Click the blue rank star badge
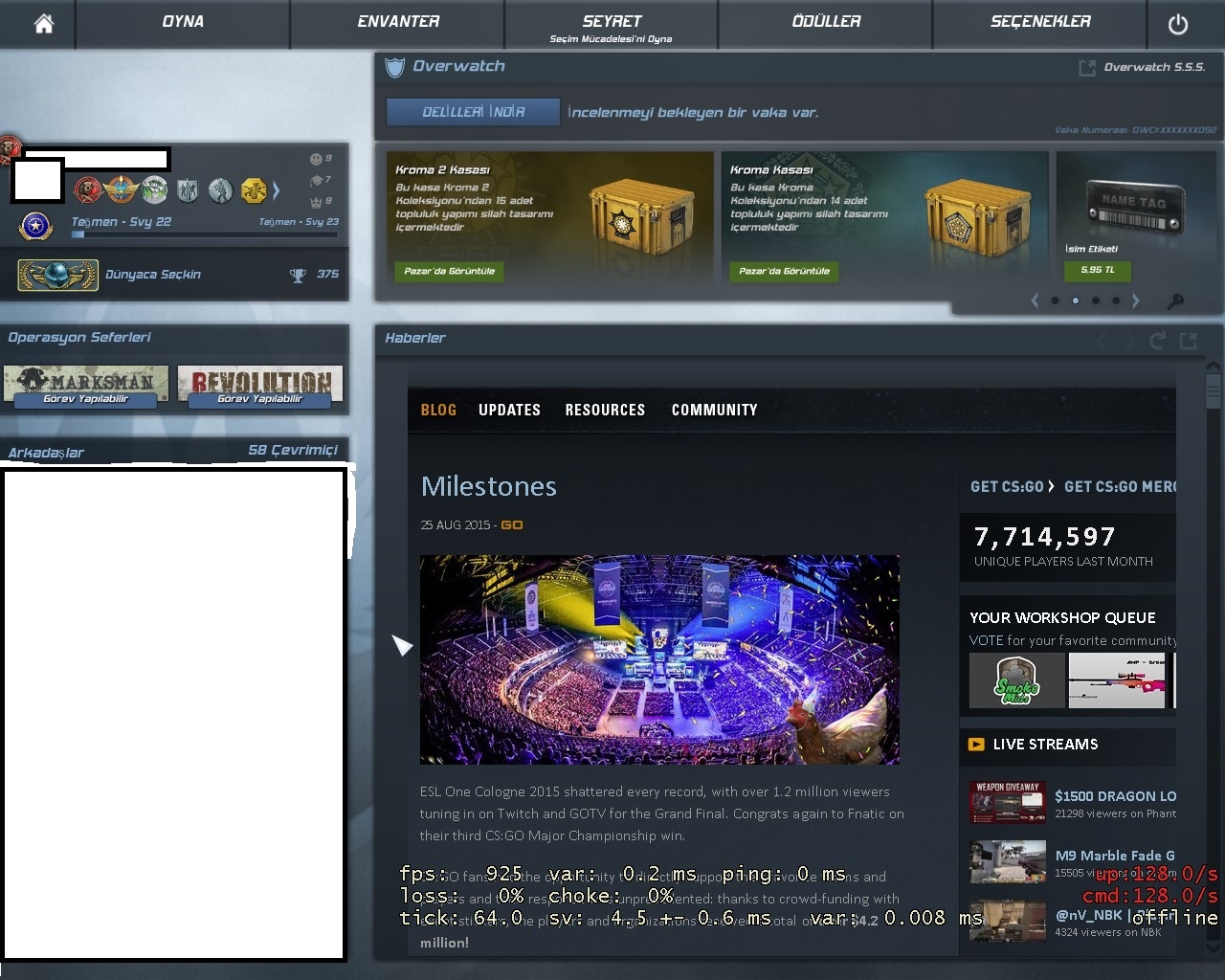Image resolution: width=1225 pixels, height=980 pixels. click(36, 227)
